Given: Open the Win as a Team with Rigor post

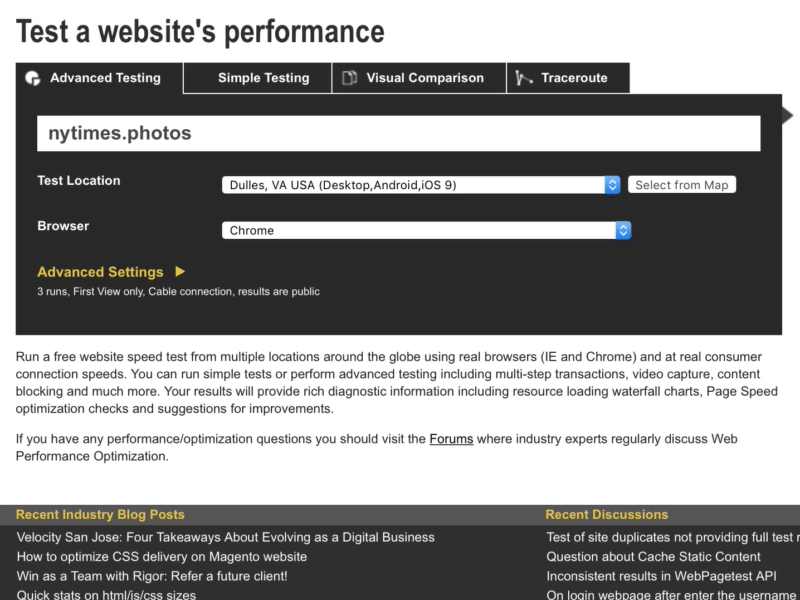Looking at the screenshot, I should click(x=152, y=576).
